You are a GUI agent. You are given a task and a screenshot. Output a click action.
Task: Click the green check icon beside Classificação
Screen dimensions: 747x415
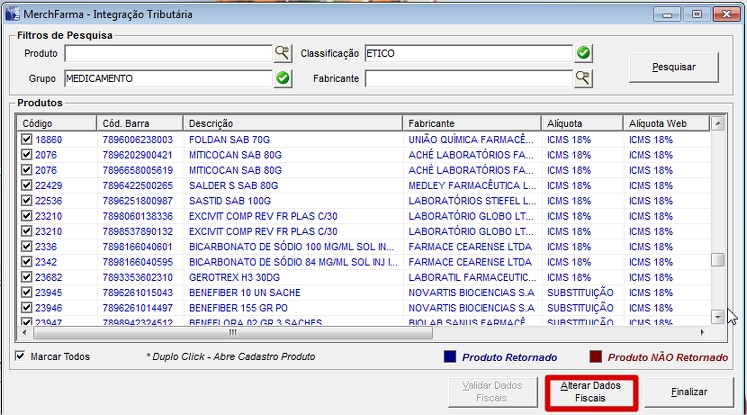click(x=583, y=53)
